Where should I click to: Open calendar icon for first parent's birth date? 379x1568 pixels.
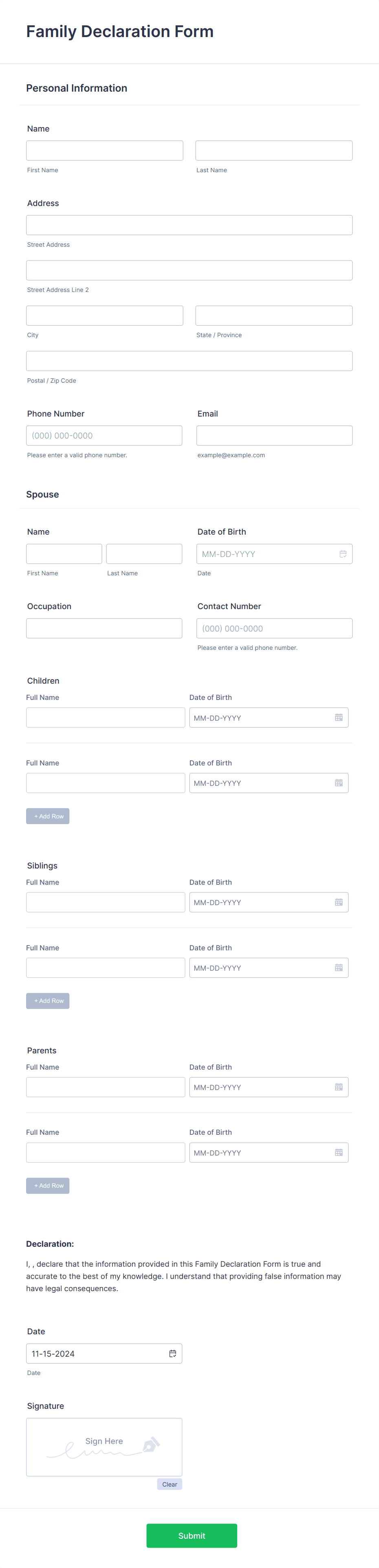339,1087
